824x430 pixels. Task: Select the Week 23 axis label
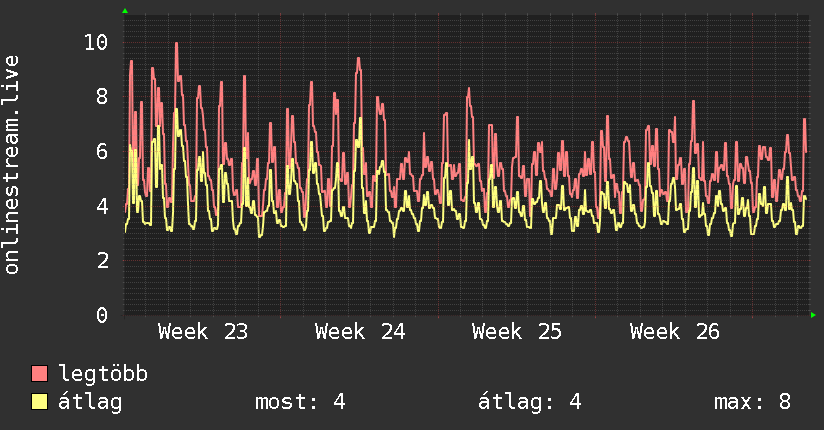pyautogui.click(x=203, y=332)
